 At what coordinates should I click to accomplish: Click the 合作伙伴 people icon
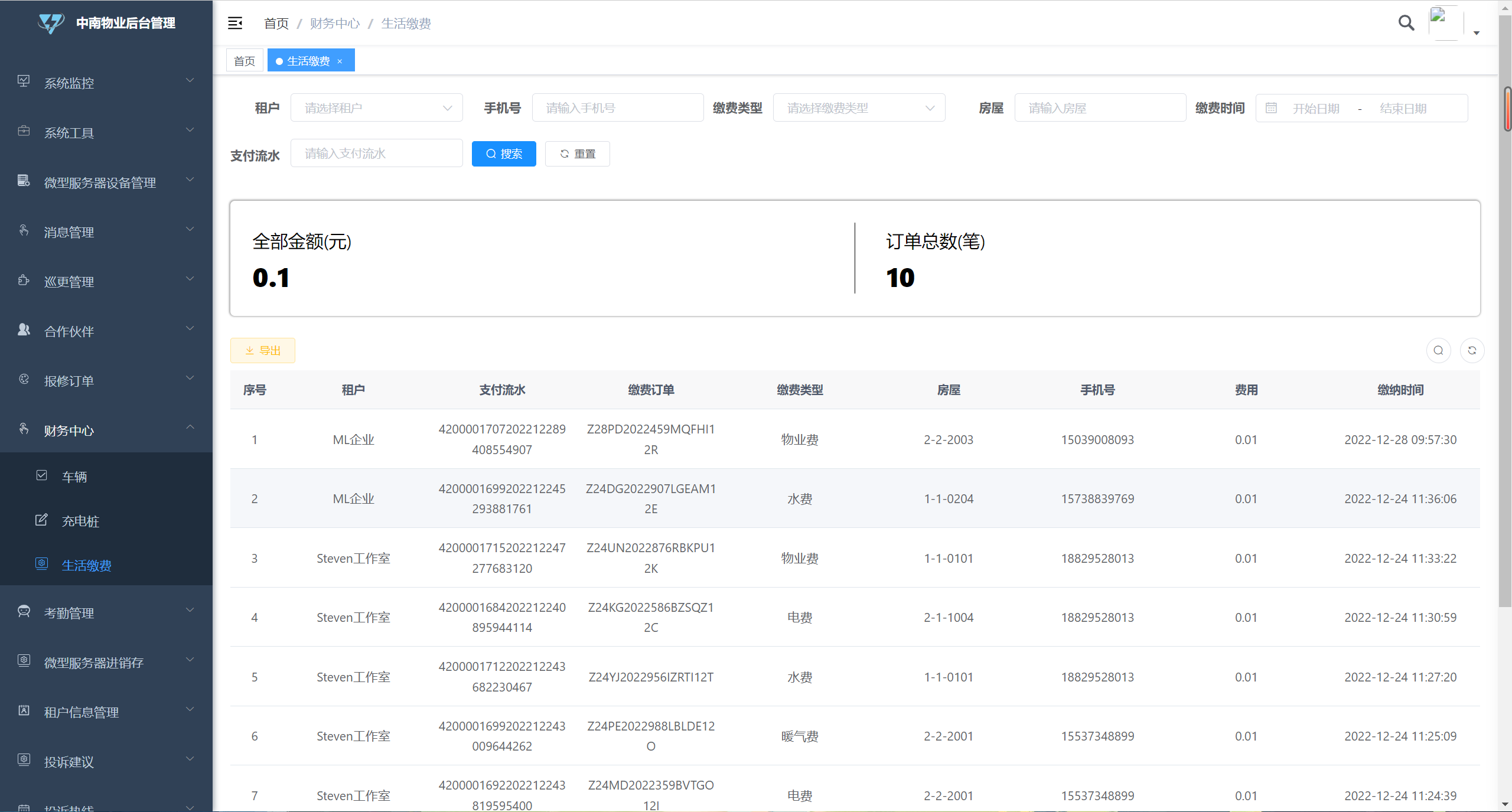(24, 329)
